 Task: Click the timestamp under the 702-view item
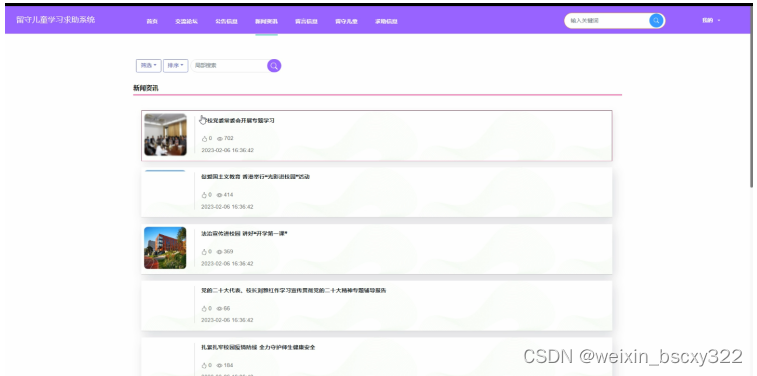click(x=227, y=150)
